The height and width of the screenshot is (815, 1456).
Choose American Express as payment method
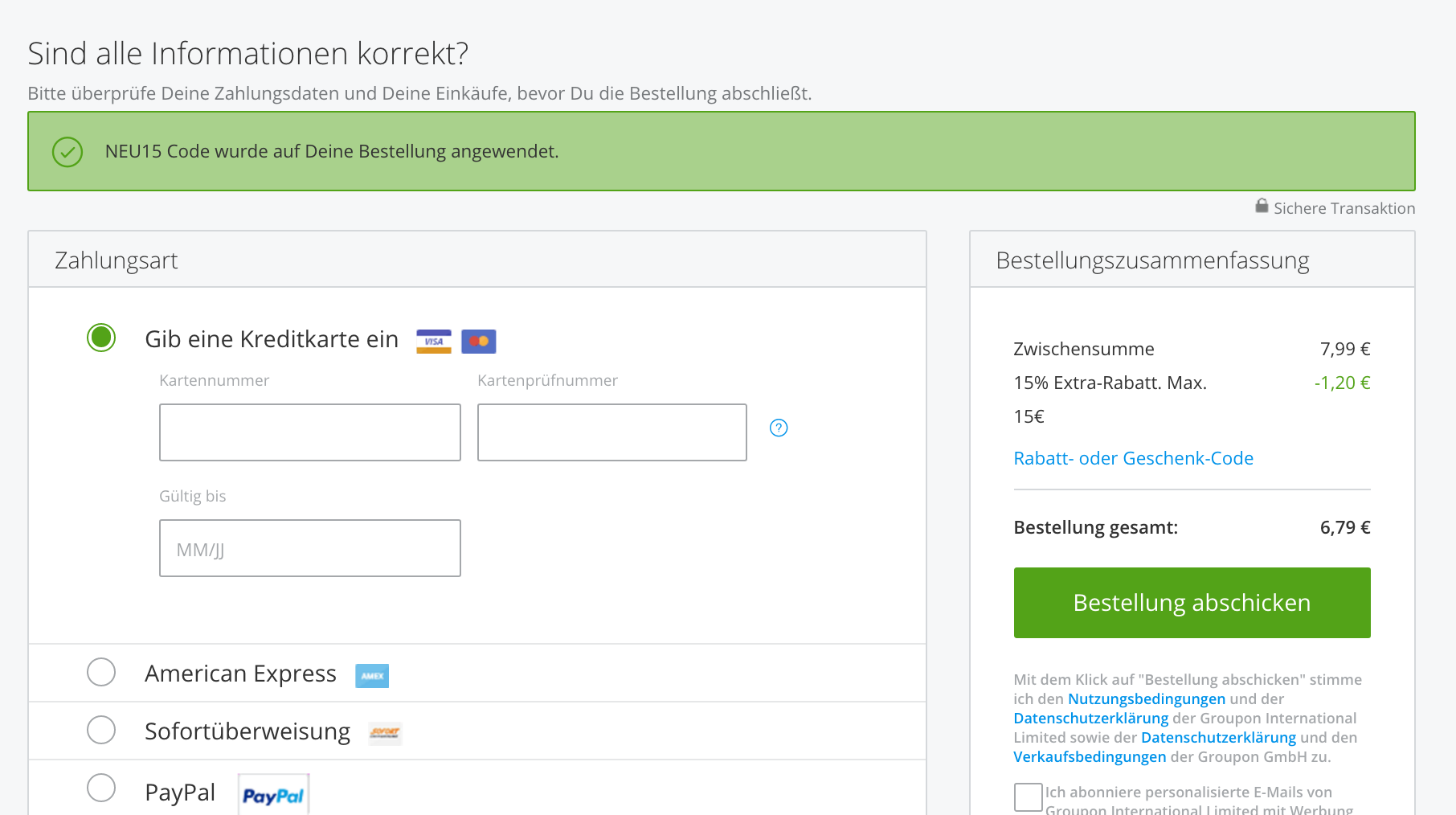click(101, 672)
